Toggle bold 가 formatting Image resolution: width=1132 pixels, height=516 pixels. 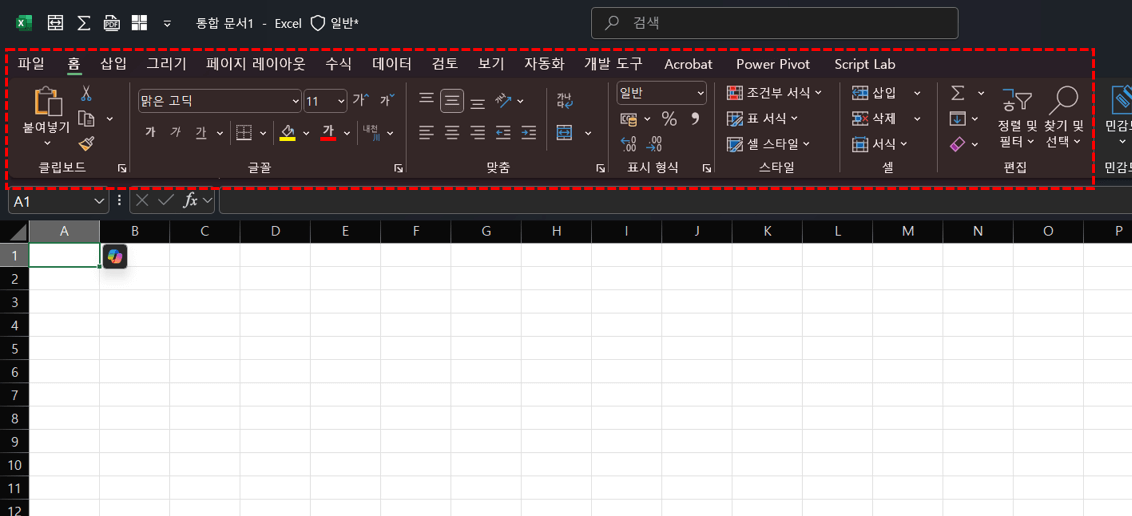150,133
